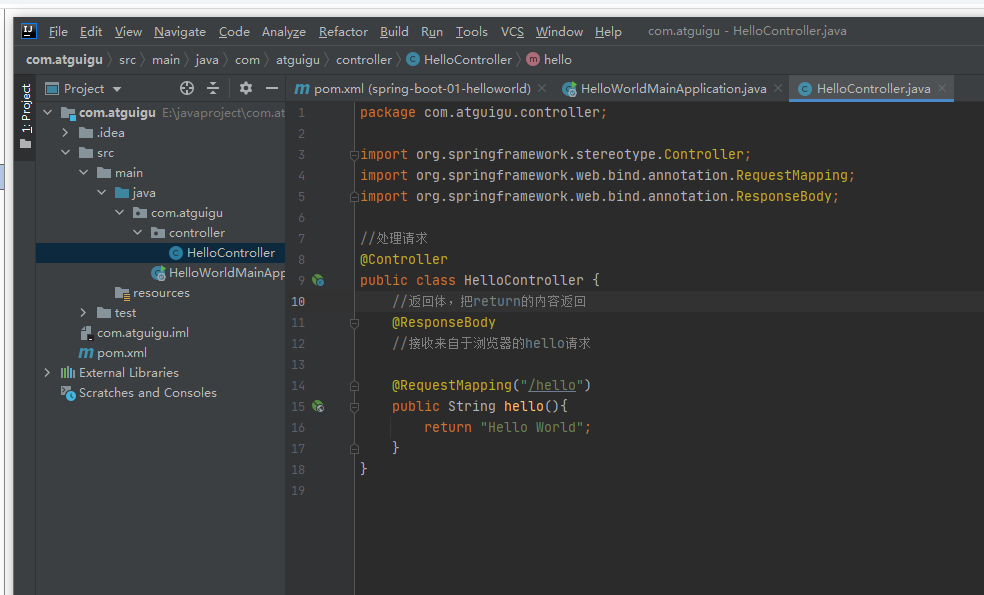Expand the .idea folder
Viewport: 984px width, 595px height.
(66, 133)
